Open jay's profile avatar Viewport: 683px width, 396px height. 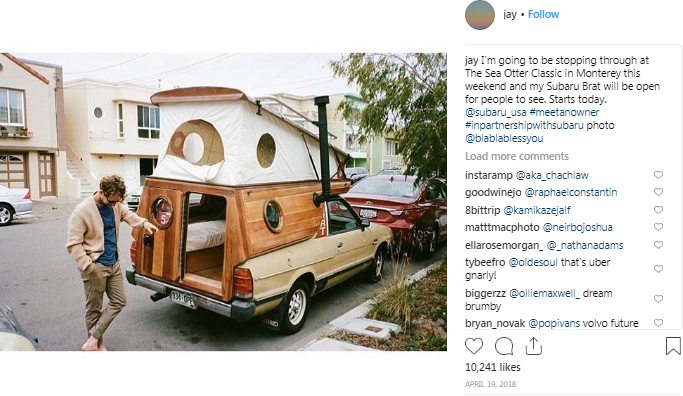[x=480, y=15]
